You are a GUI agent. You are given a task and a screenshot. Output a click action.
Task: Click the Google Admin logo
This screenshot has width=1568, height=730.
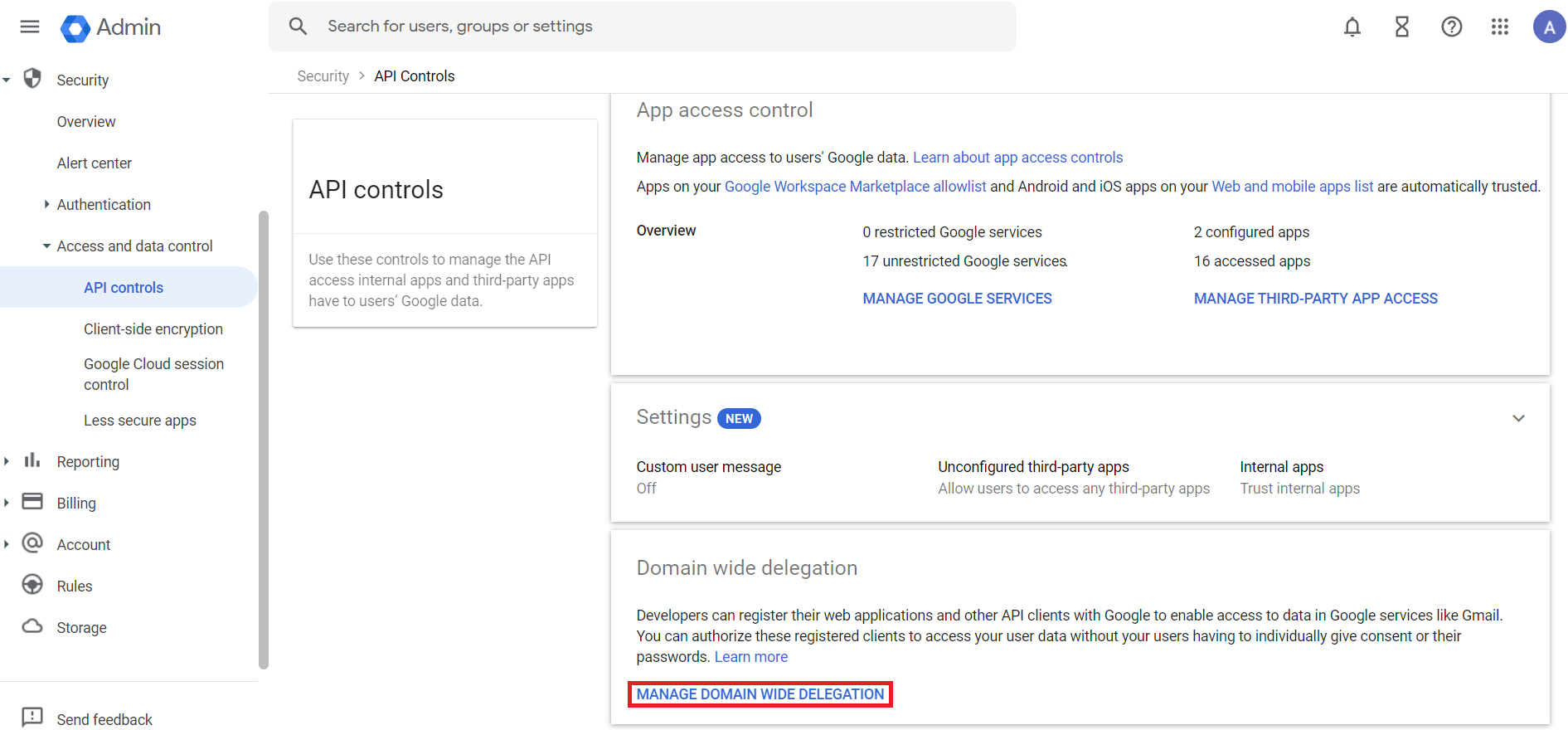pos(110,27)
